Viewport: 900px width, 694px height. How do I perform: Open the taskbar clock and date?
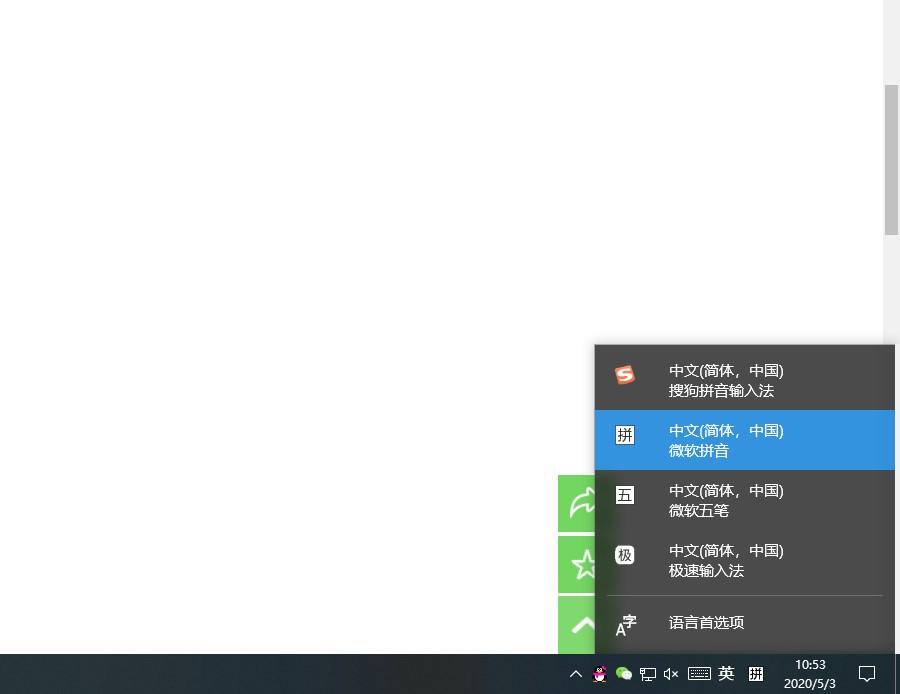810,674
